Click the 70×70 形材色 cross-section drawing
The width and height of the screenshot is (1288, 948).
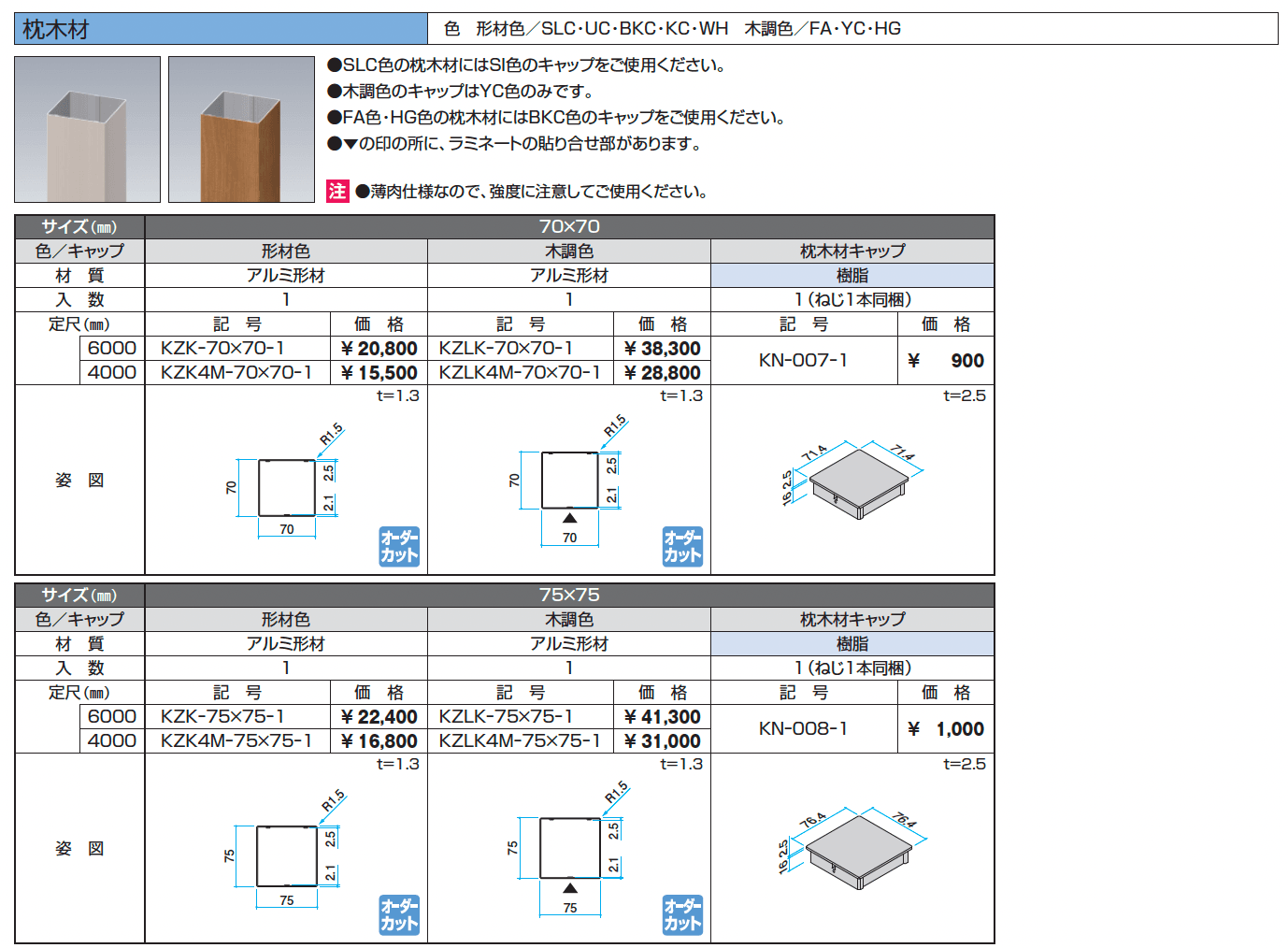tap(287, 488)
